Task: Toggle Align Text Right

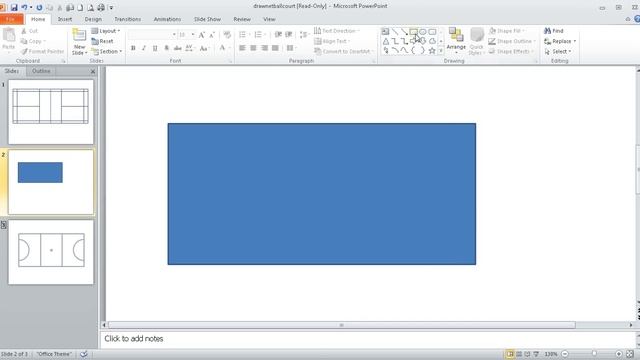Action: [x=264, y=48]
